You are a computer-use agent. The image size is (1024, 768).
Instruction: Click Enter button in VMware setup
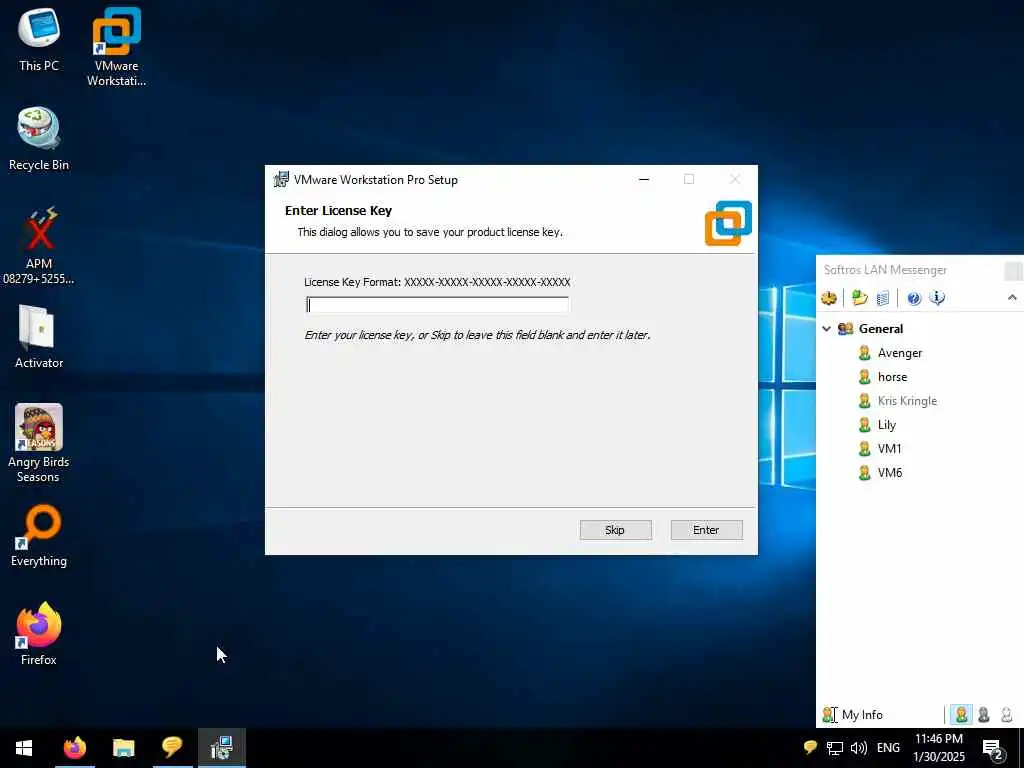pyautogui.click(x=706, y=530)
